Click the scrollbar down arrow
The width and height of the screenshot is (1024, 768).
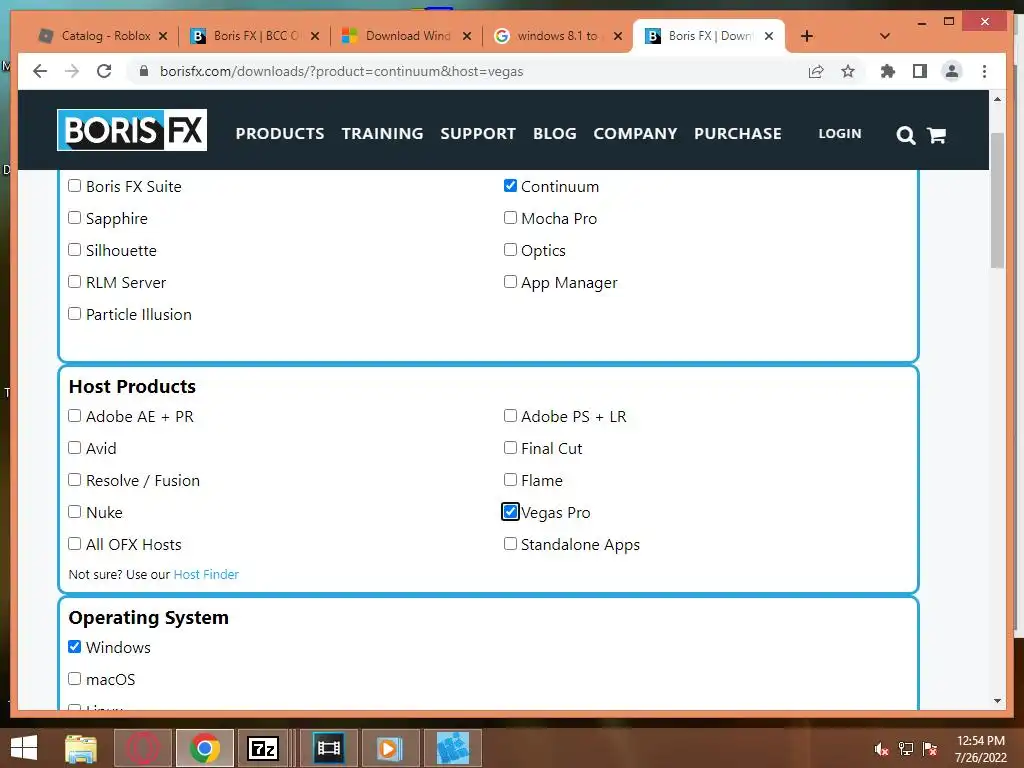tap(997, 701)
